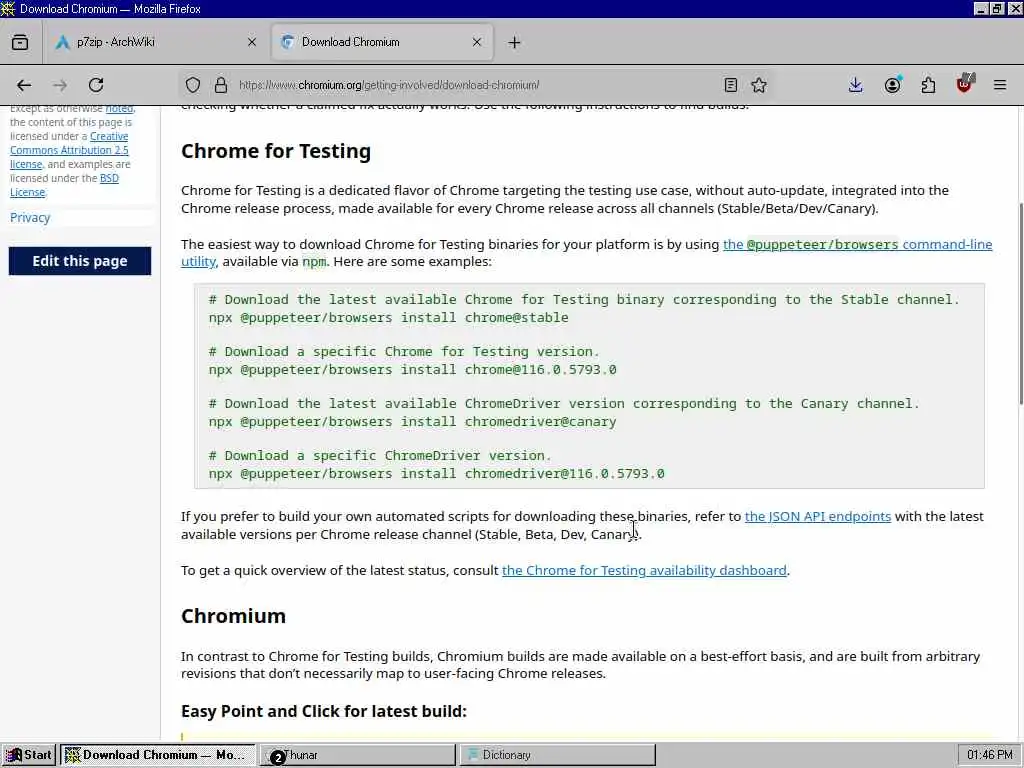Screen dimensions: 1024x768
Task: Click 'Easy Point and Click for latest build' heading
Action: [x=324, y=711]
